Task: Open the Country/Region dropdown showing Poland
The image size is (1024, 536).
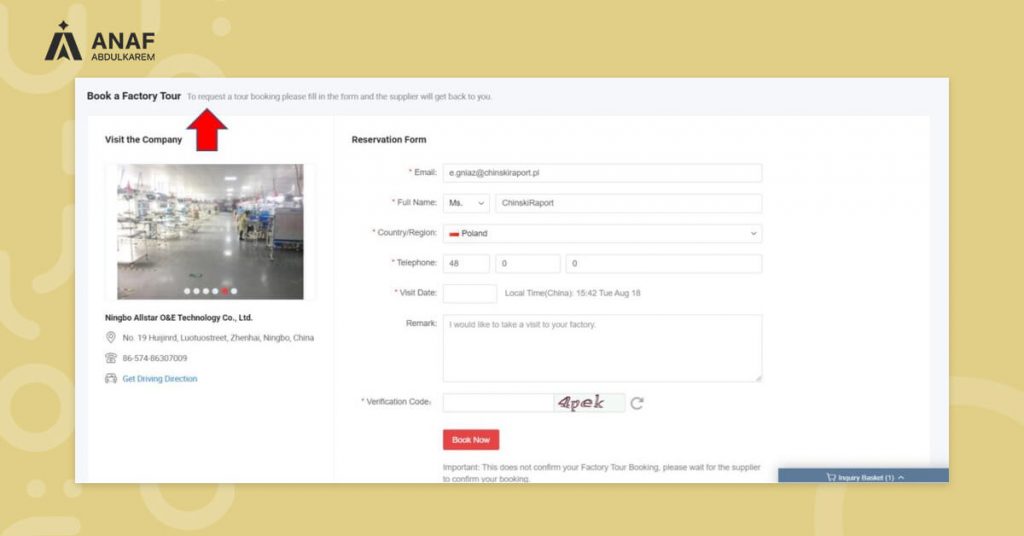Action: 602,233
